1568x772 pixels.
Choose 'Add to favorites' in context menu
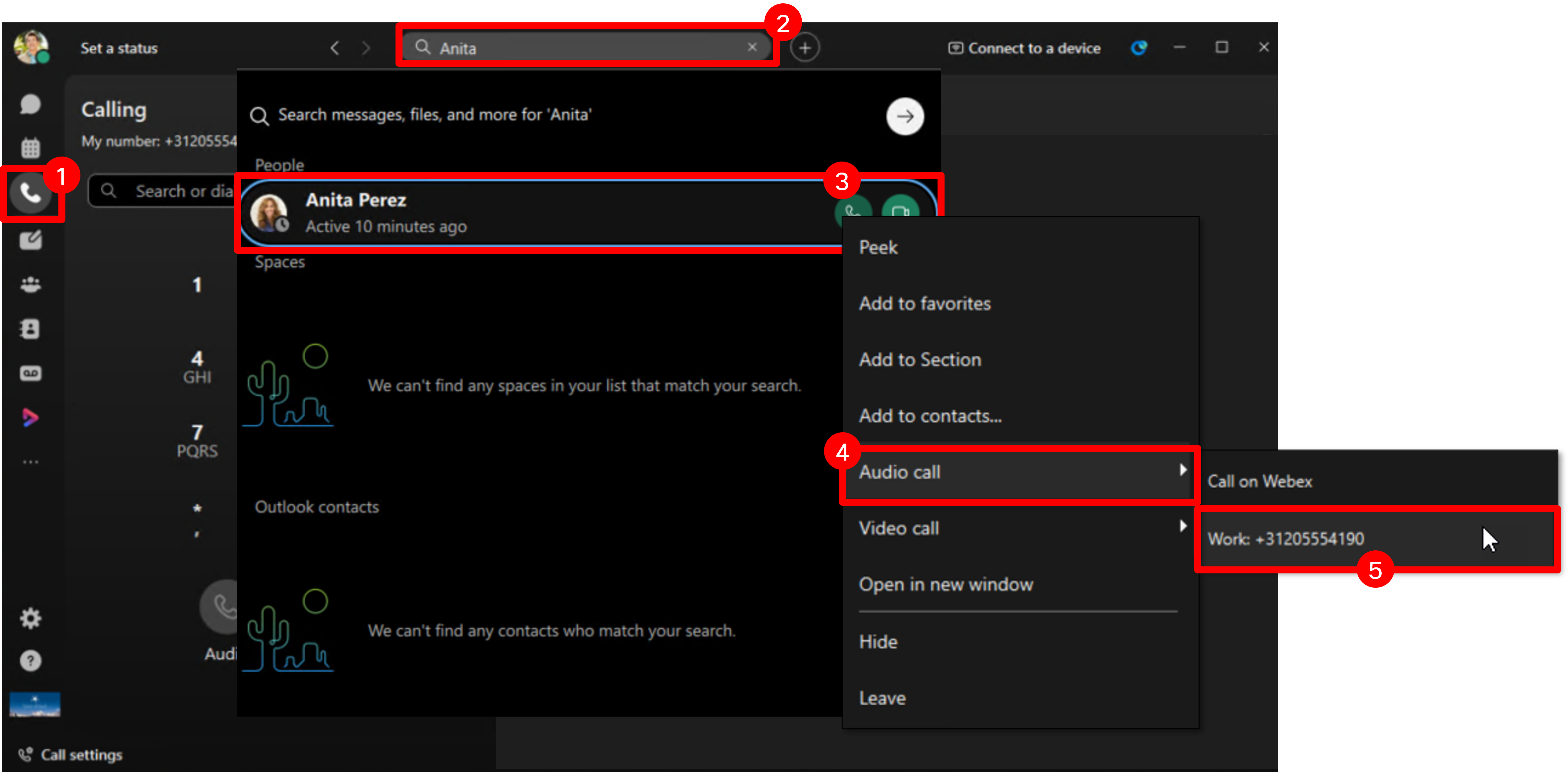click(924, 303)
